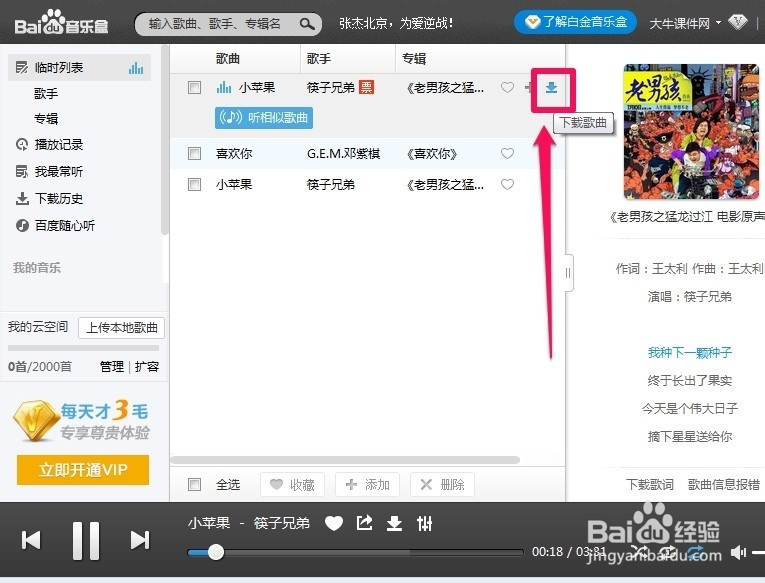Click 听相似歌曲 button
765x583 pixels.
point(264,118)
